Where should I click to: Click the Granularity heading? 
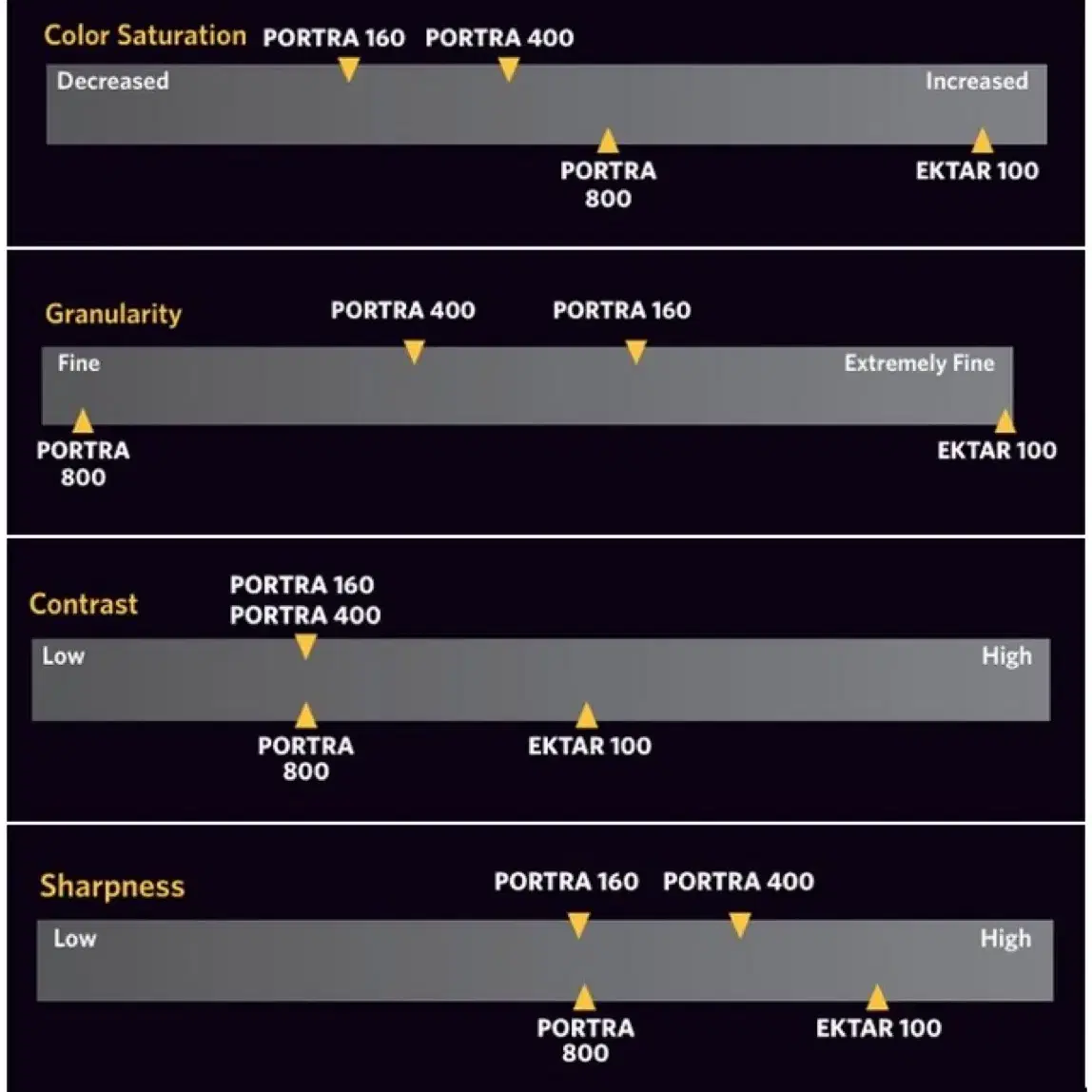(x=113, y=314)
